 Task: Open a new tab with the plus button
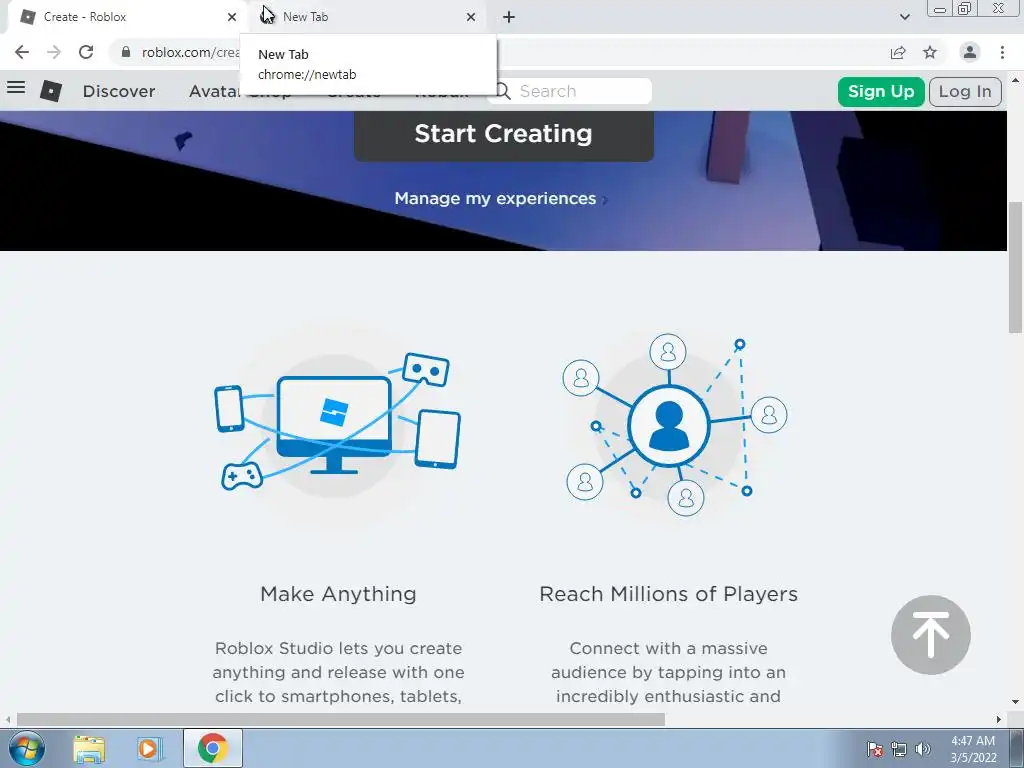(509, 17)
